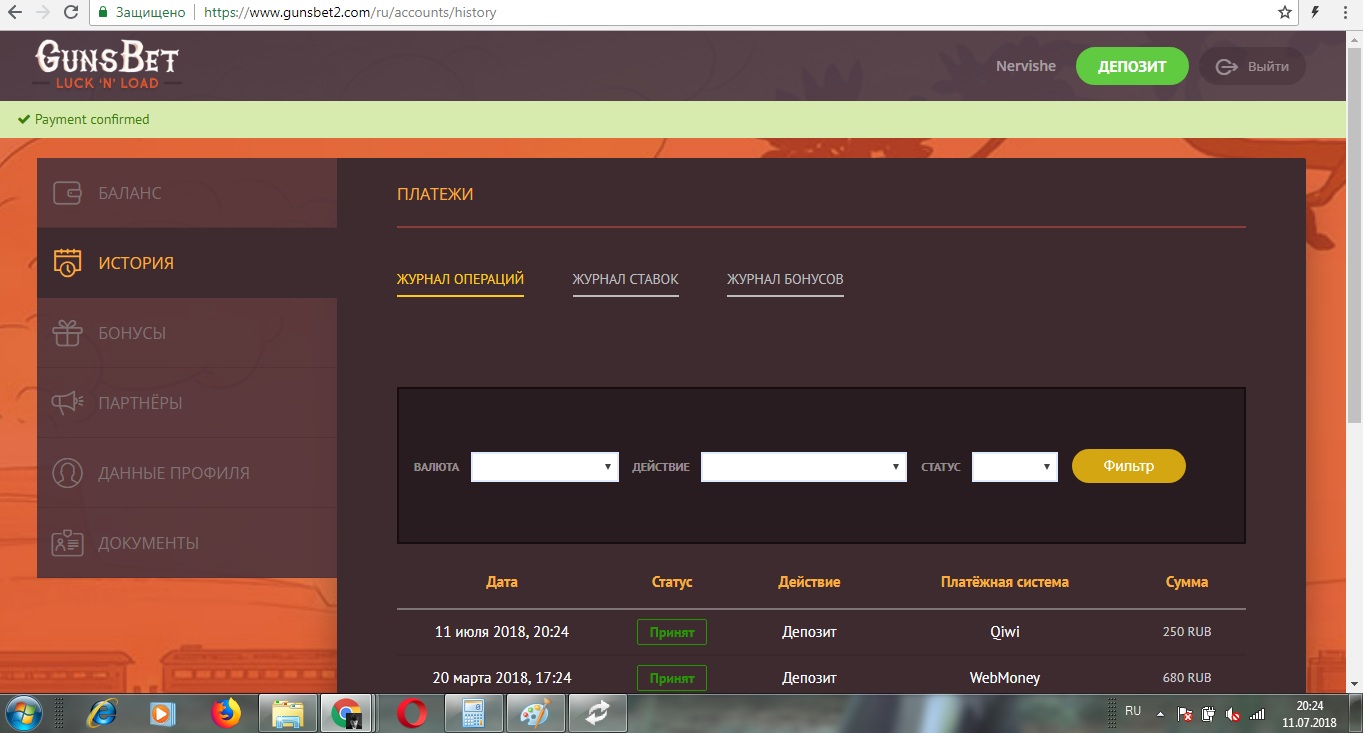Open the Валюта currency dropdown

click(x=545, y=467)
